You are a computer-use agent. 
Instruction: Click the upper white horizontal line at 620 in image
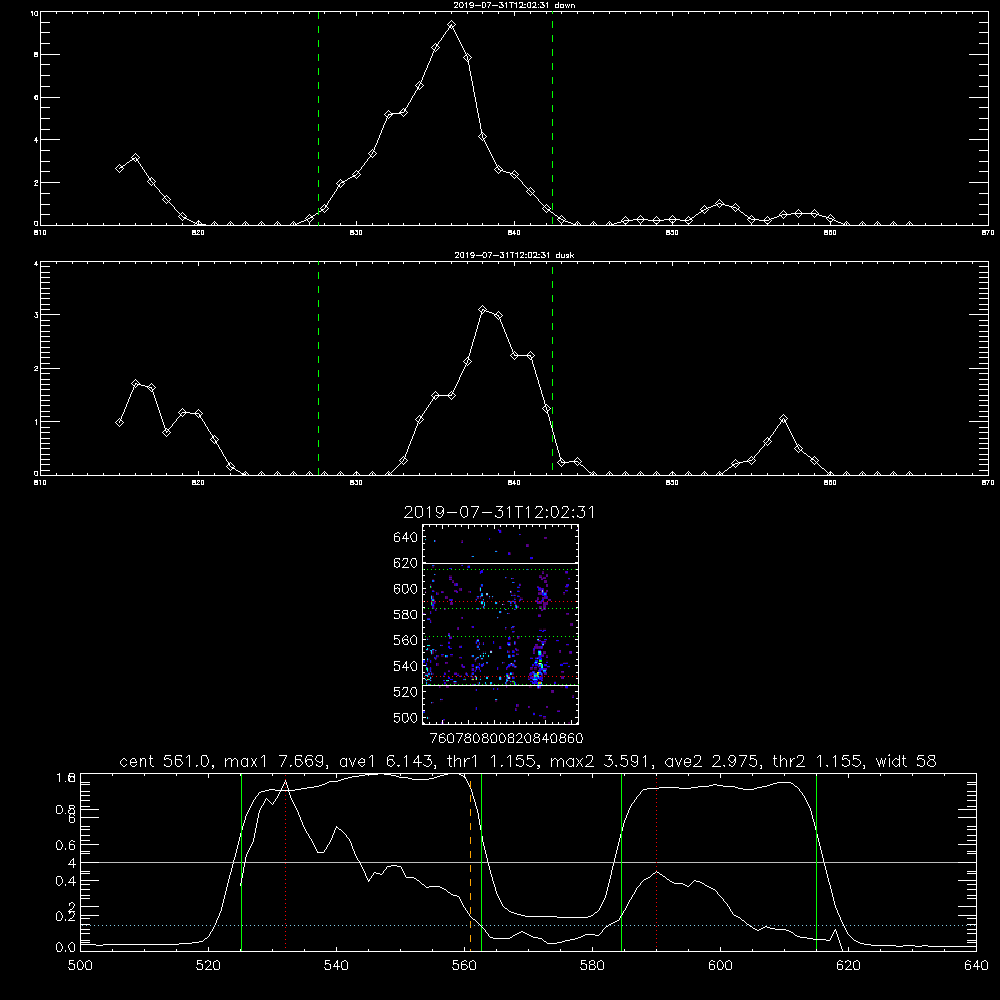coord(500,563)
